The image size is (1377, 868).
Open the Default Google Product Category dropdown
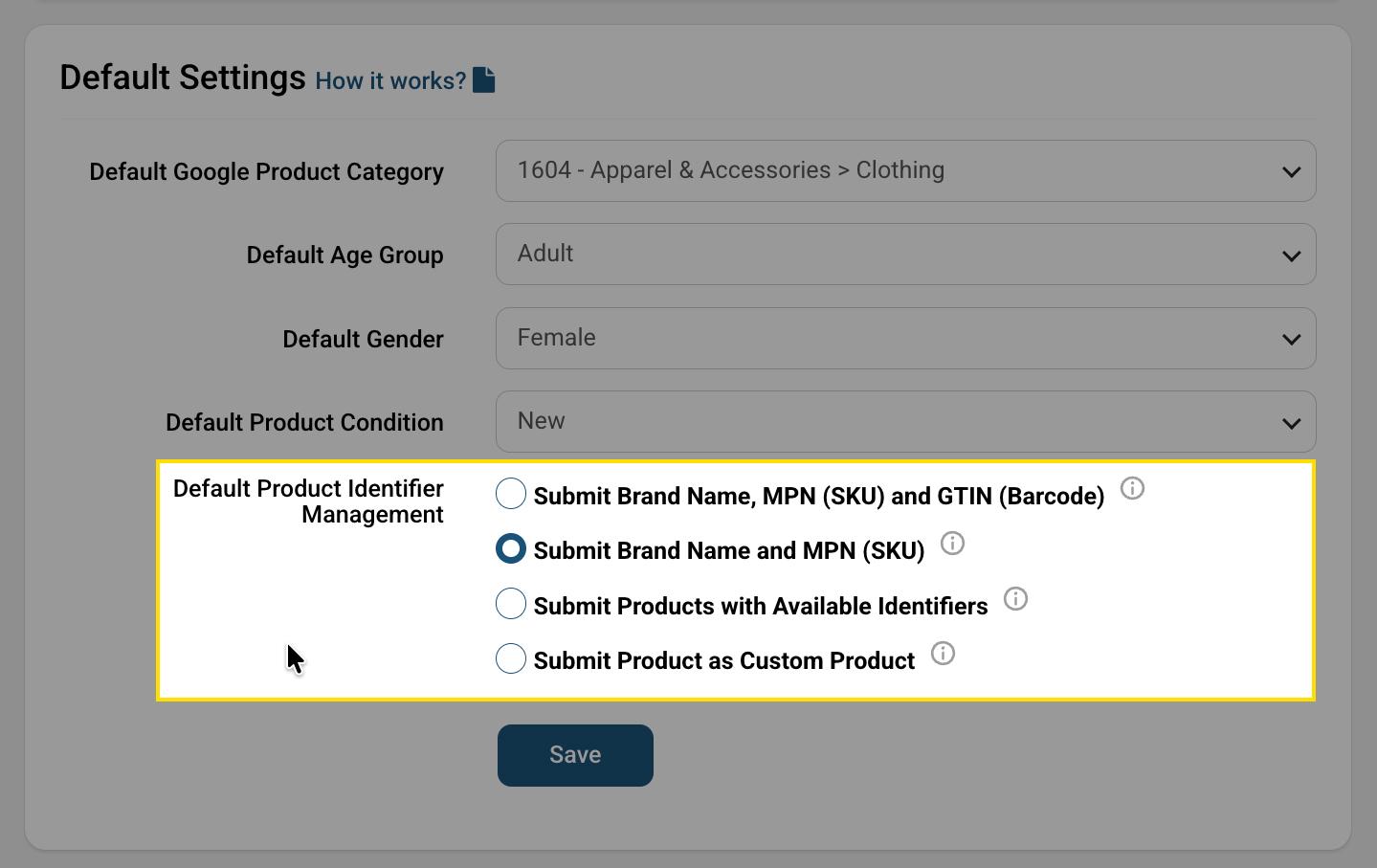pos(905,171)
